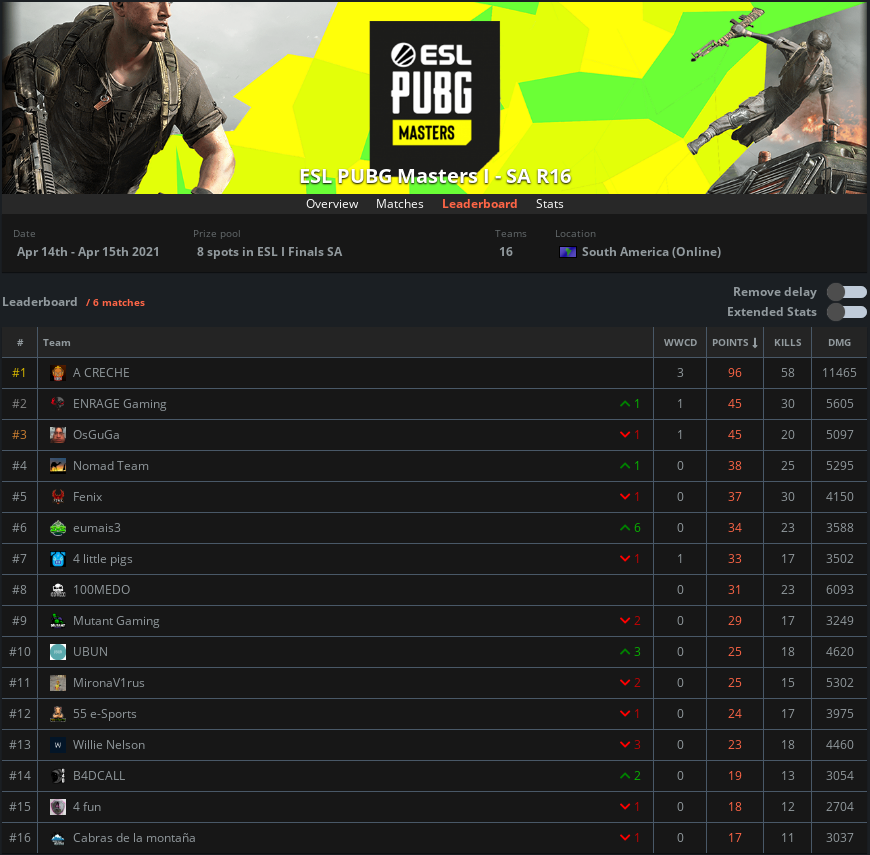Image resolution: width=870 pixels, height=855 pixels.
Task: Click the POINTS sort arrow
Action: [x=753, y=342]
